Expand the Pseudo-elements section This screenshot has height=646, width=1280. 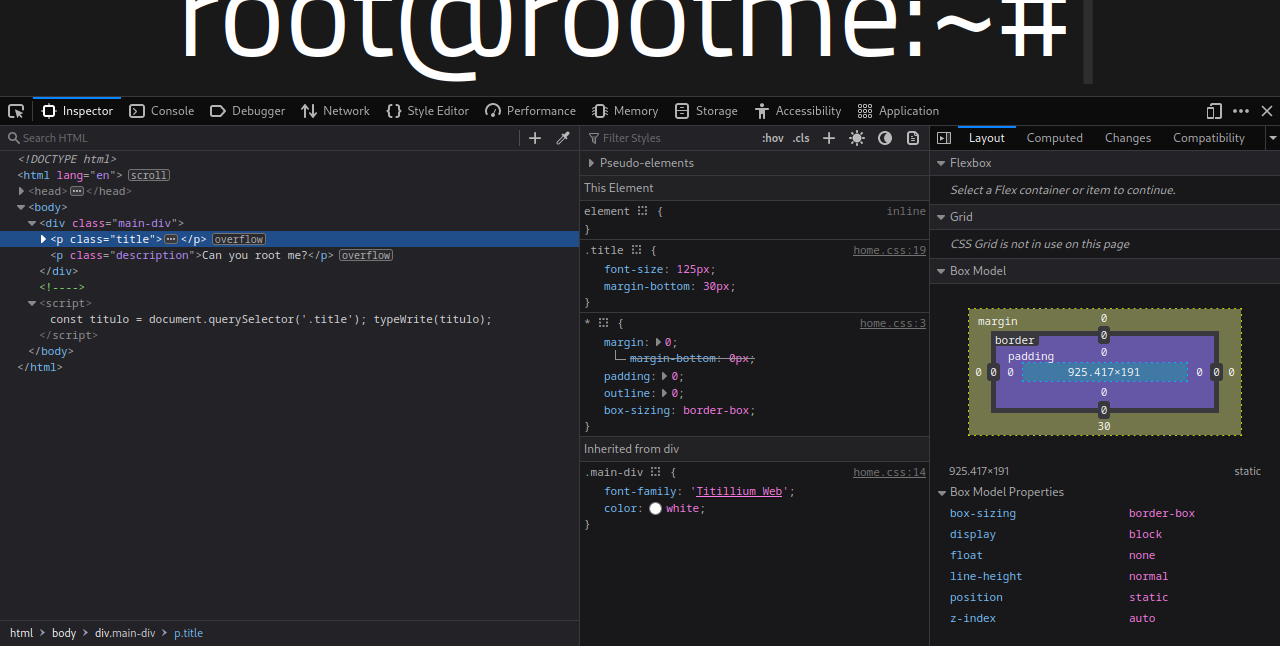pos(591,162)
